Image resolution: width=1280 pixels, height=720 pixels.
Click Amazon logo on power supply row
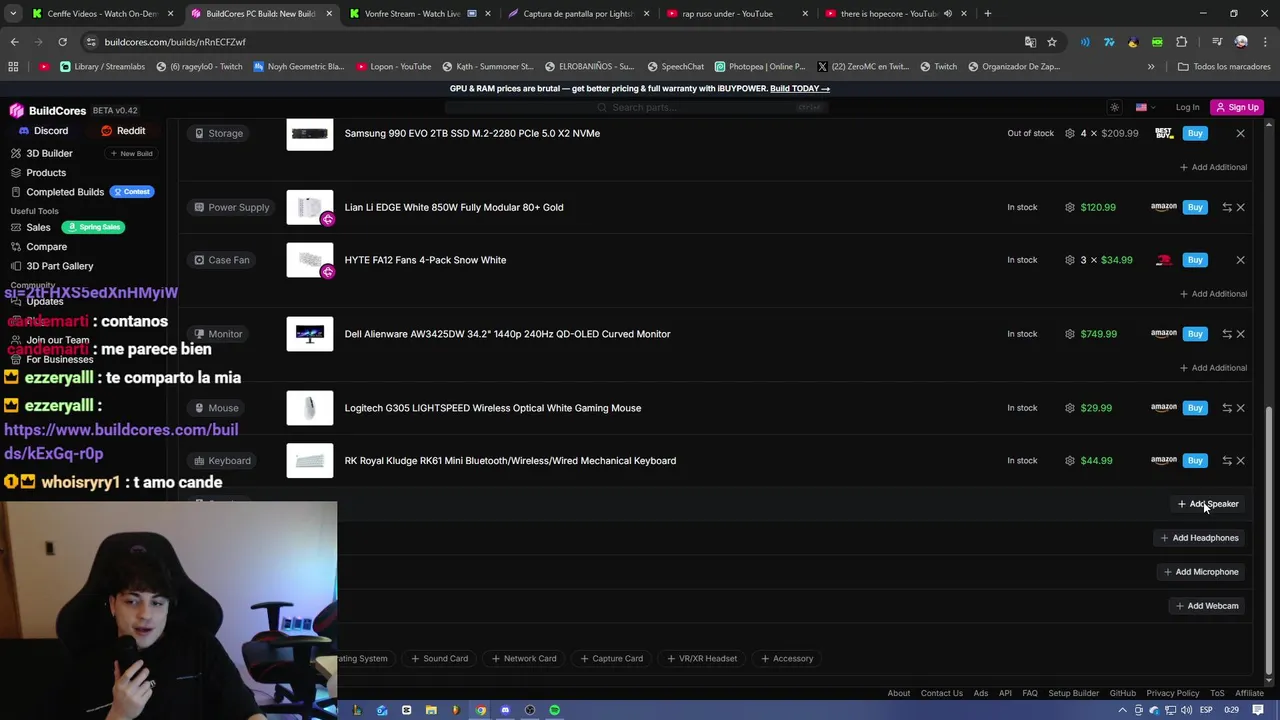1163,207
